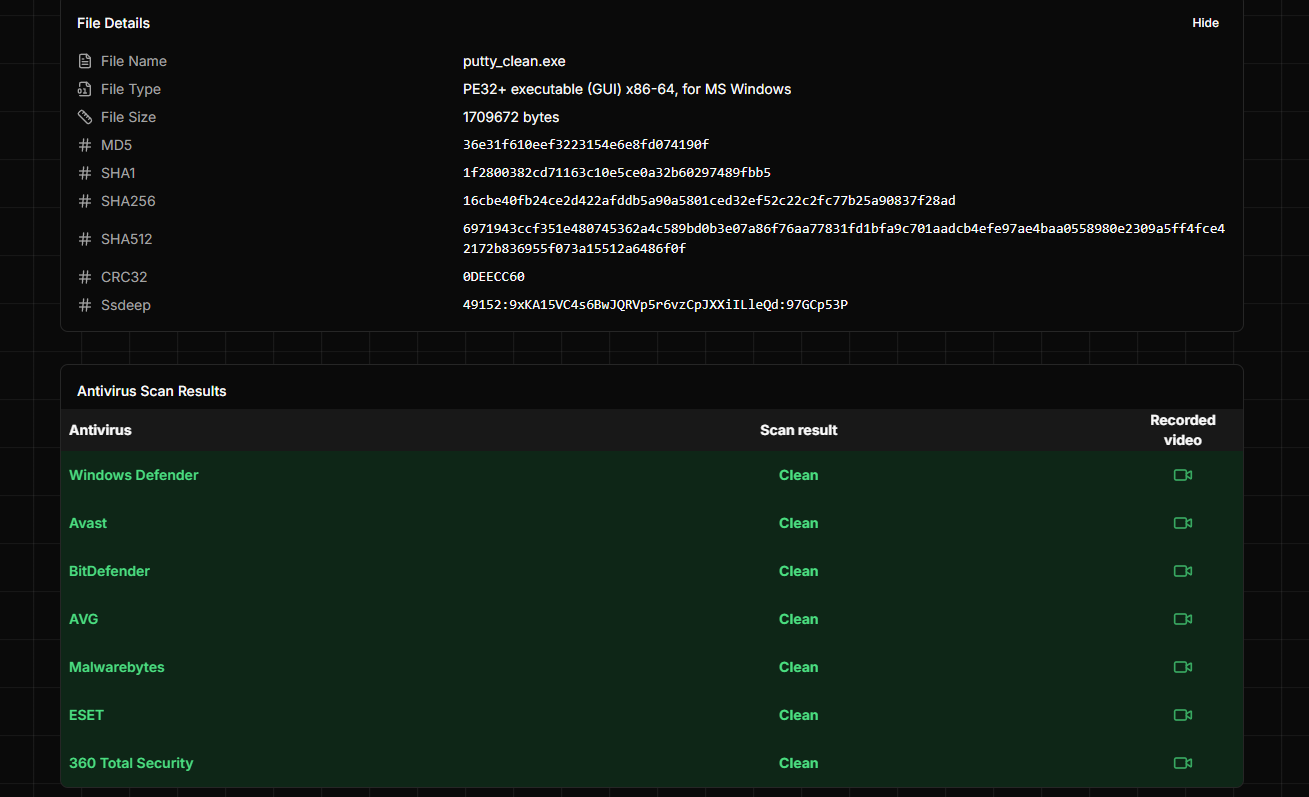
Task: Play BitDefender scan recording icon
Action: [x=1183, y=571]
